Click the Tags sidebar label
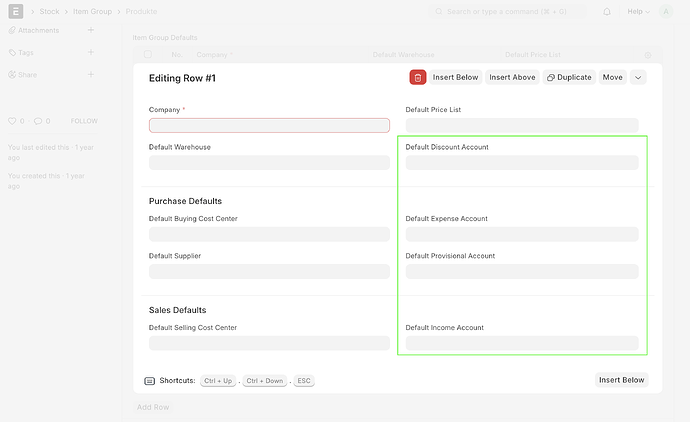 coord(26,52)
